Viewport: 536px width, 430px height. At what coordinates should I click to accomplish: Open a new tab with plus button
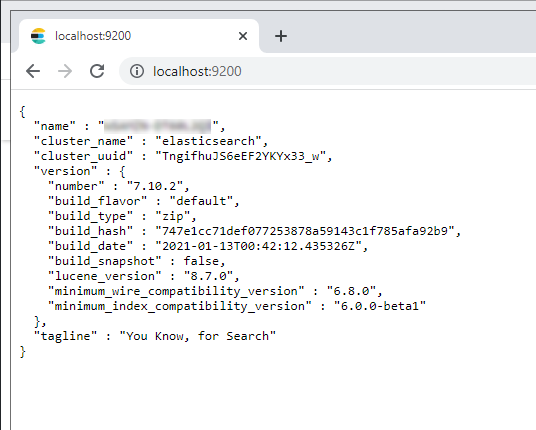tap(281, 36)
